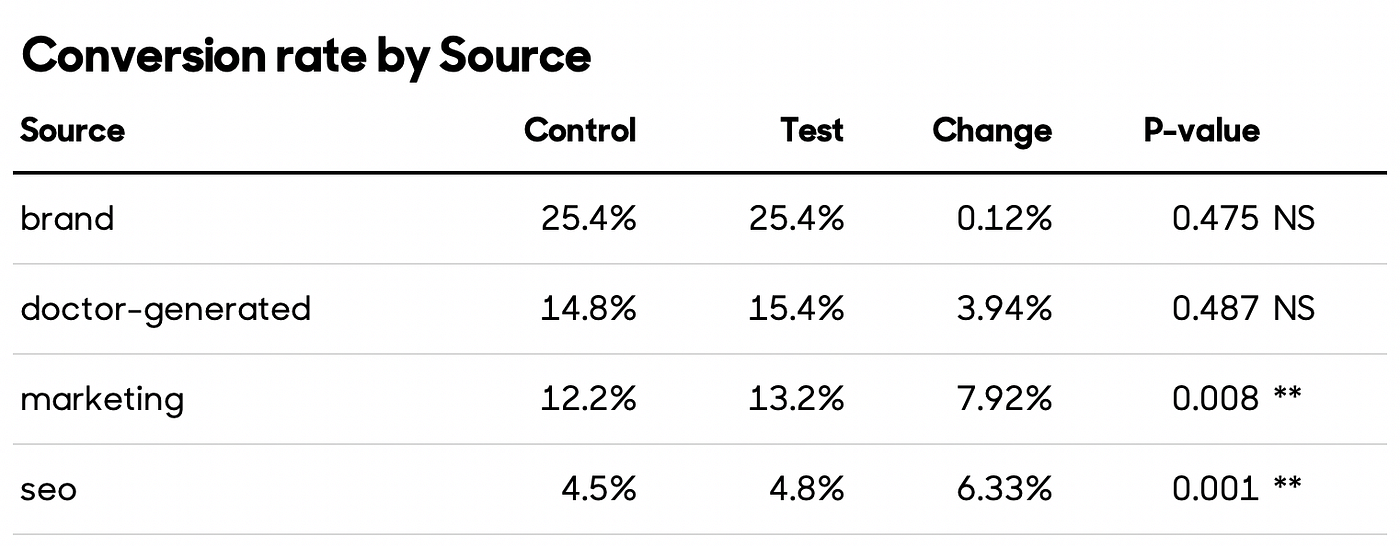Select the Control column header
1400x546 pixels.
tap(580, 130)
